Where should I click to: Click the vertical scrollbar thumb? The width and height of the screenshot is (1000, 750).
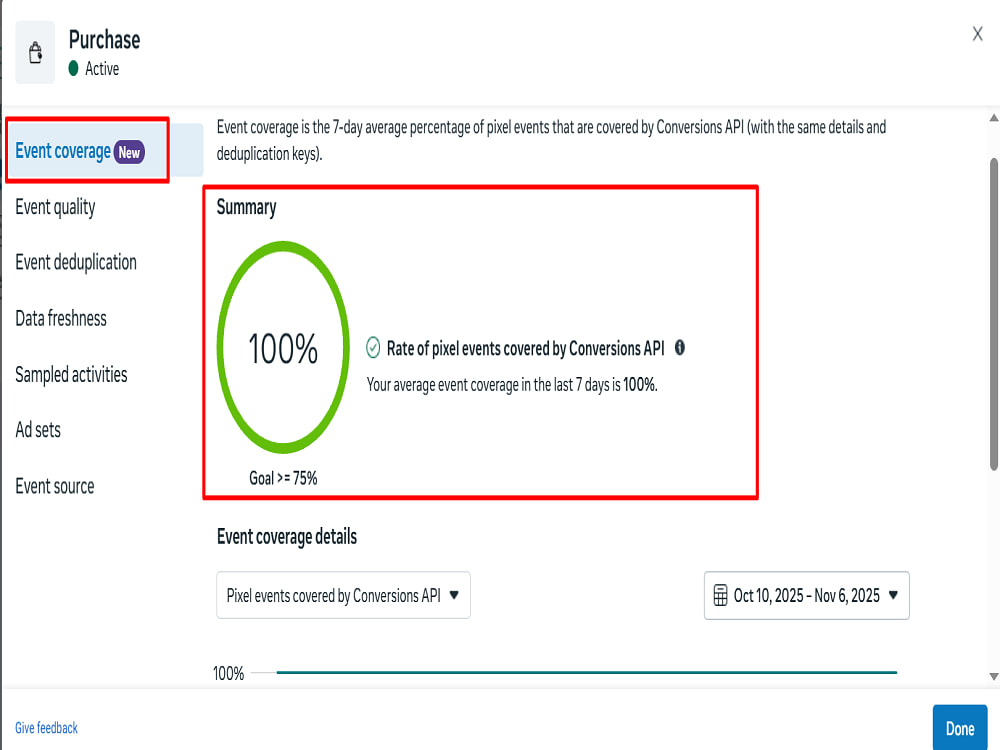pos(994,314)
